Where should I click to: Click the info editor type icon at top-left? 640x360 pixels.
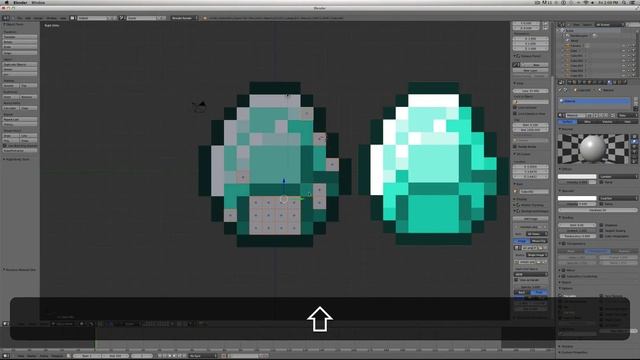[5, 18]
